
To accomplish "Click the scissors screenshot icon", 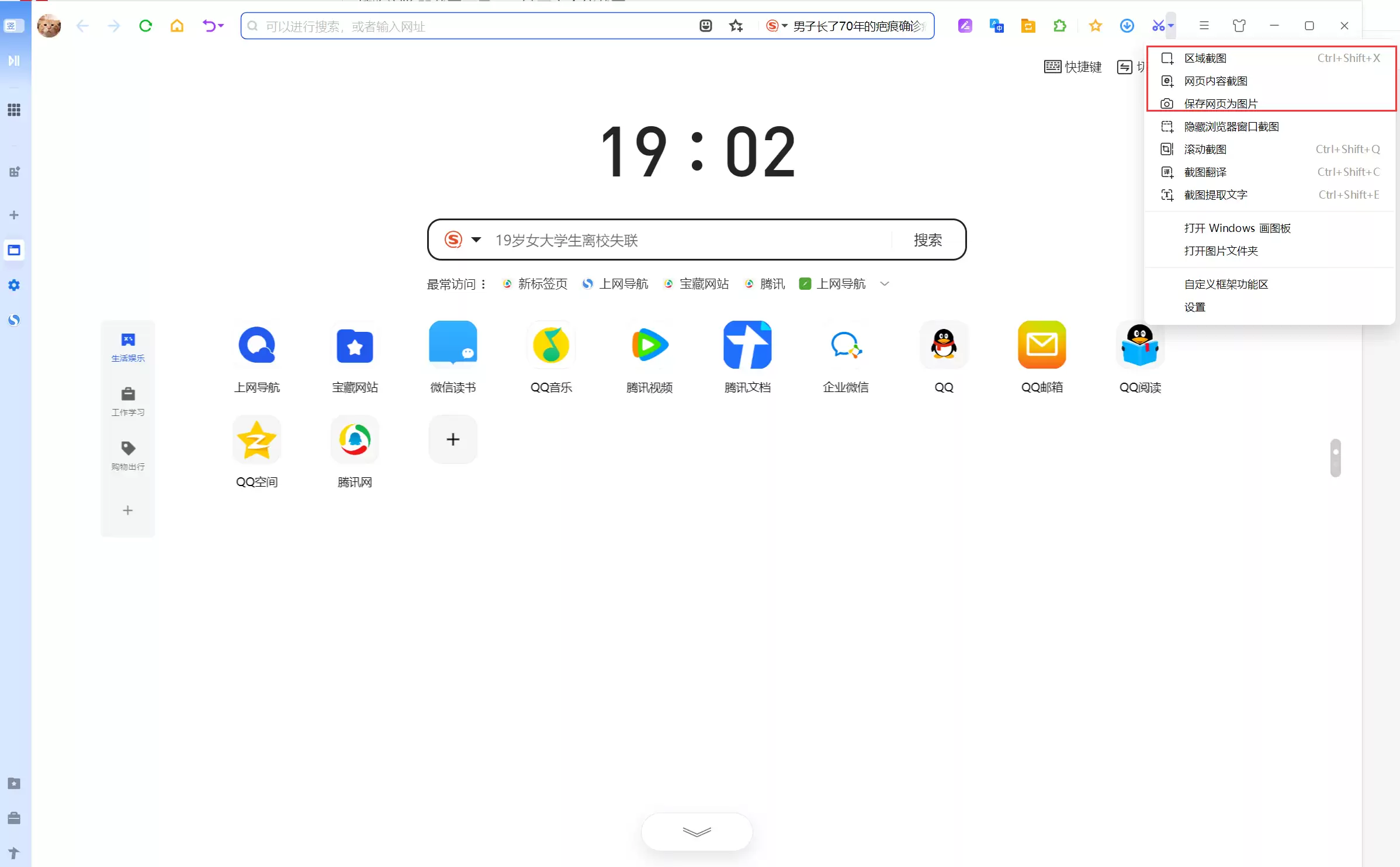I will coord(1158,26).
